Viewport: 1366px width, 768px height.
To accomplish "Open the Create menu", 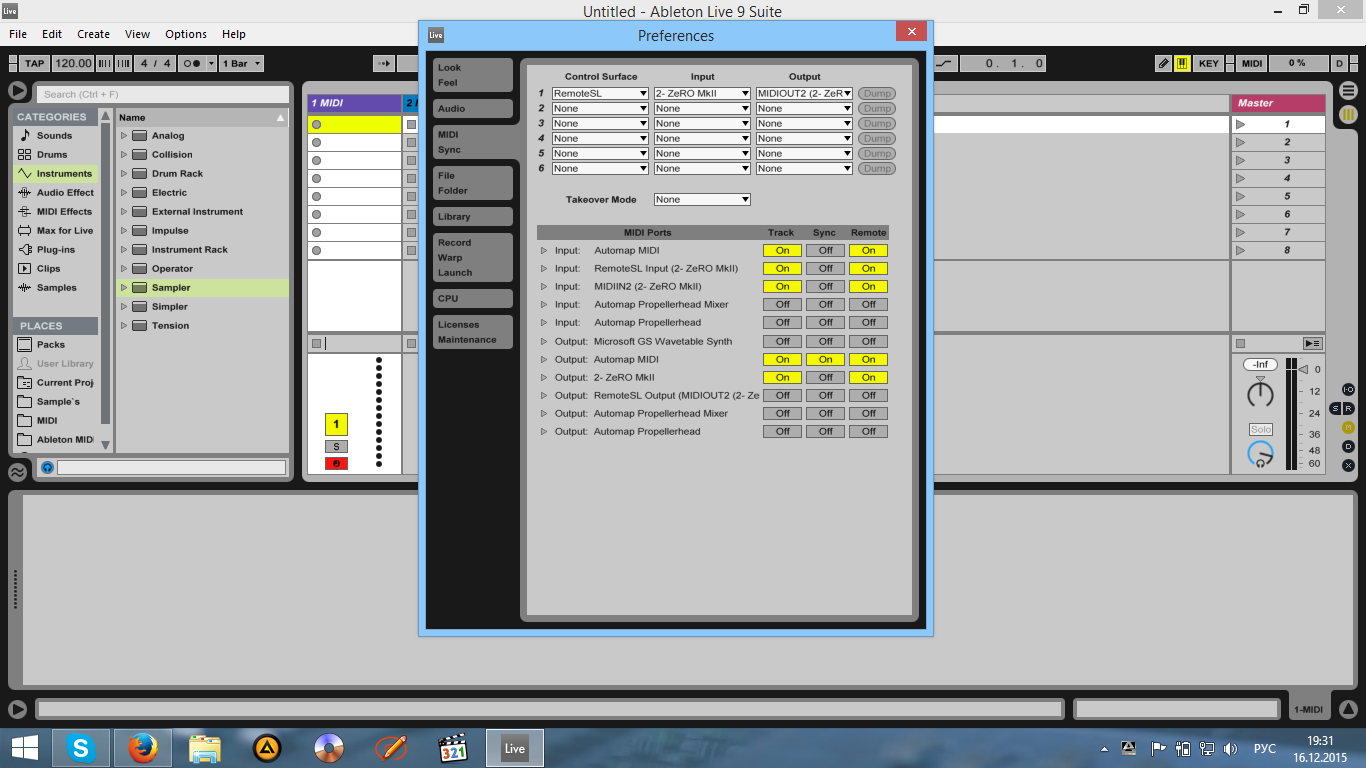I will click(x=93, y=34).
